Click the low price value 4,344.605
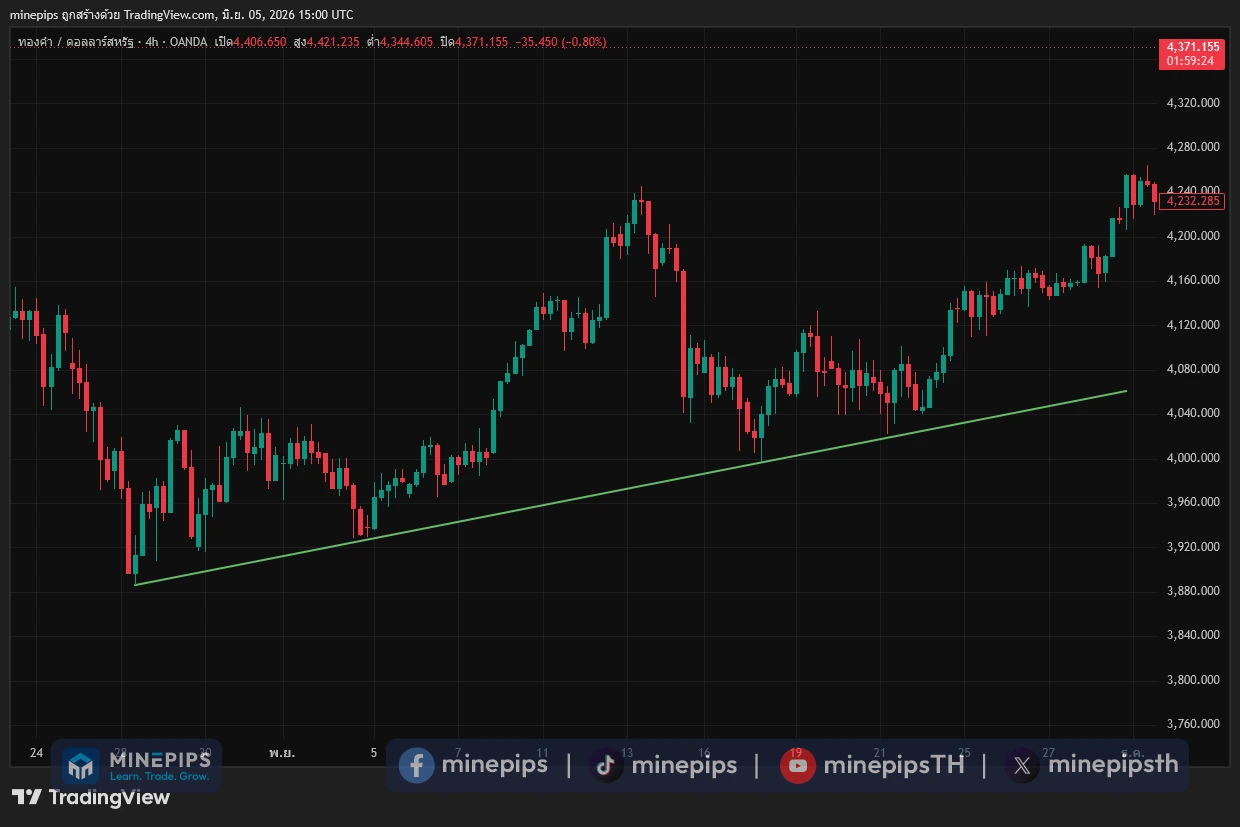The width and height of the screenshot is (1240, 827). (406, 42)
